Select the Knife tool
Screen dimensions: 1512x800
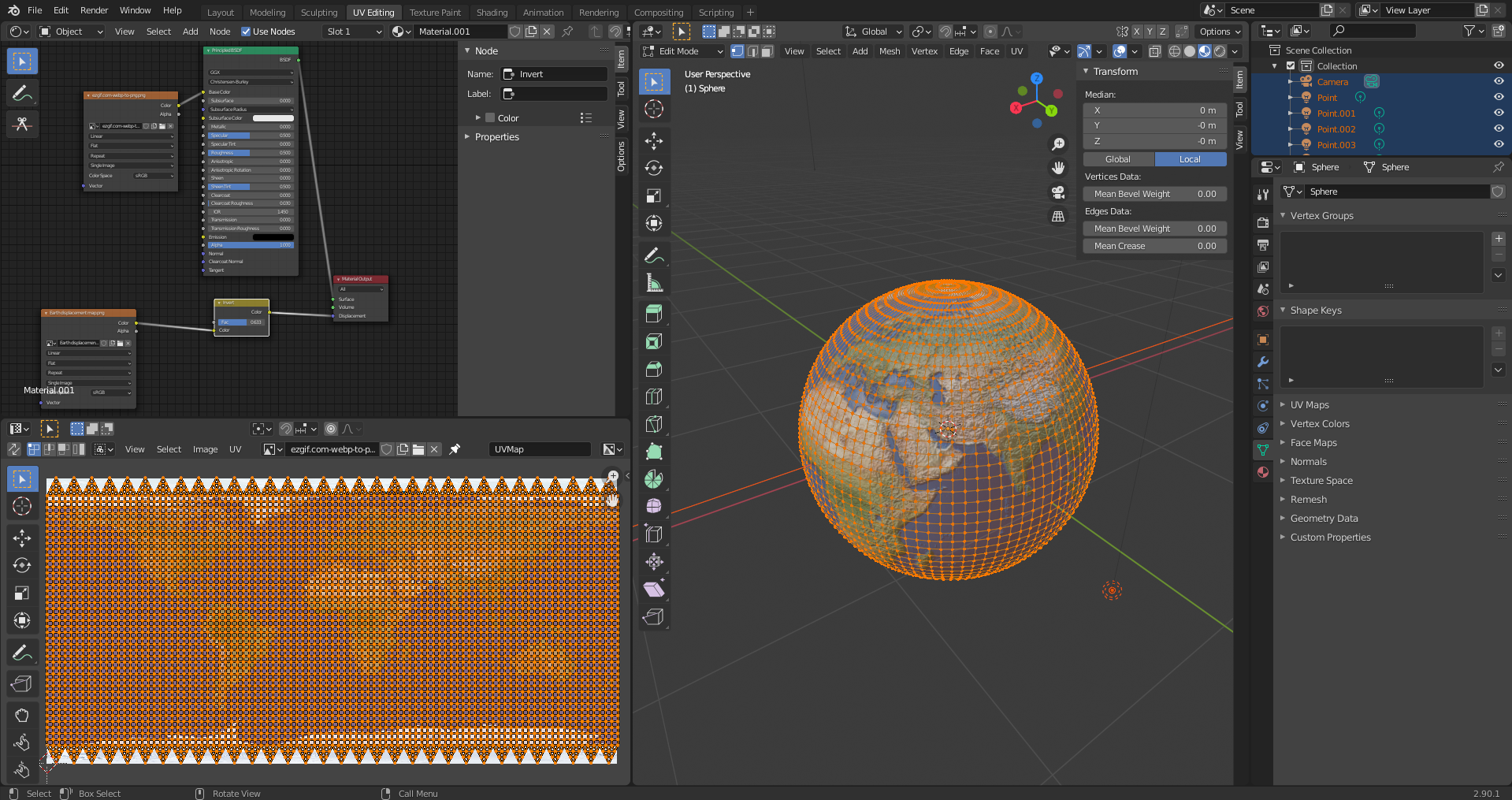tap(654, 424)
